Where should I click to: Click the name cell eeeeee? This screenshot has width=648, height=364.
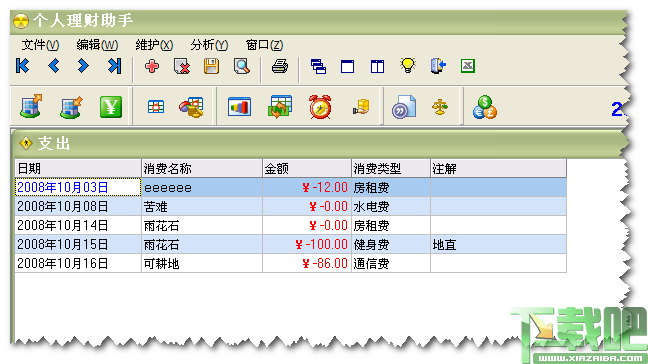[x=202, y=188]
